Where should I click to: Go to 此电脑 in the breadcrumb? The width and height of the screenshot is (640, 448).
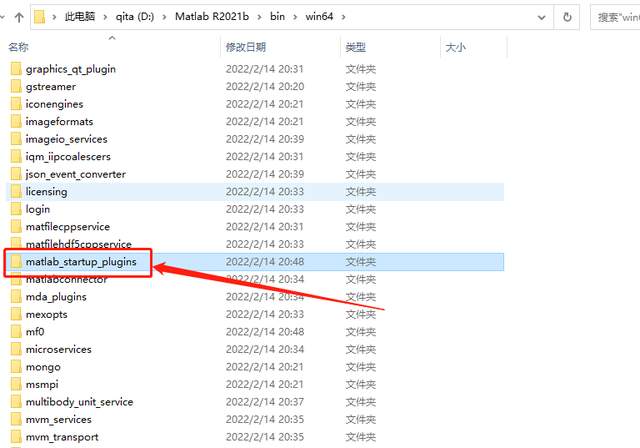coord(80,17)
